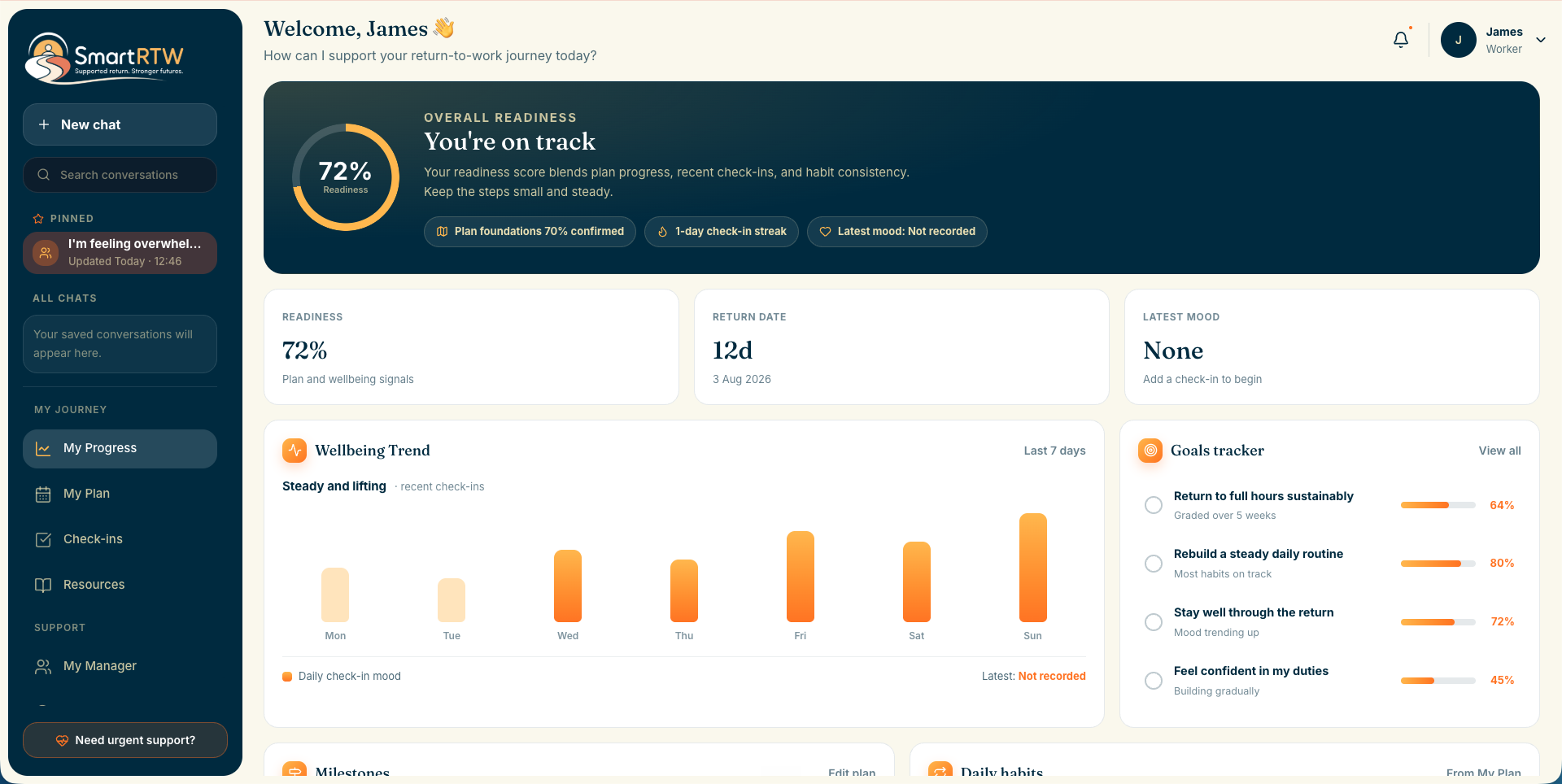
Task: Go to Check-ins
Action: click(120, 540)
